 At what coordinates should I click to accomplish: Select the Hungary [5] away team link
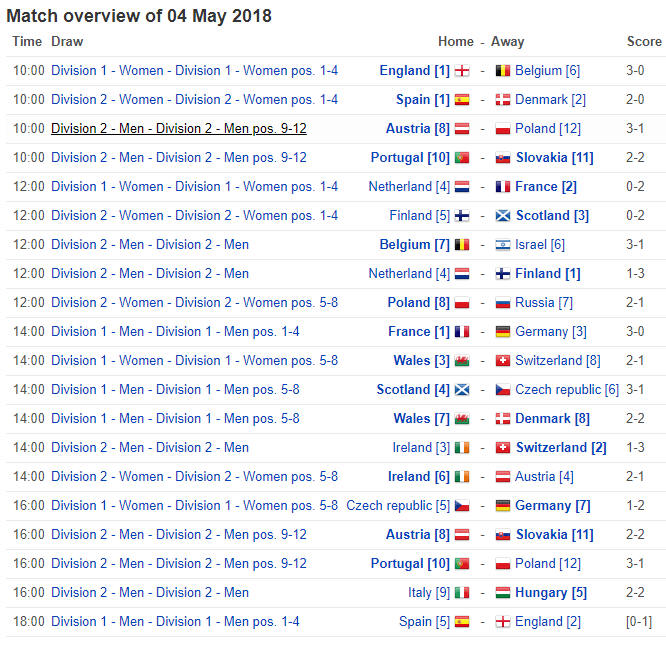click(x=550, y=593)
